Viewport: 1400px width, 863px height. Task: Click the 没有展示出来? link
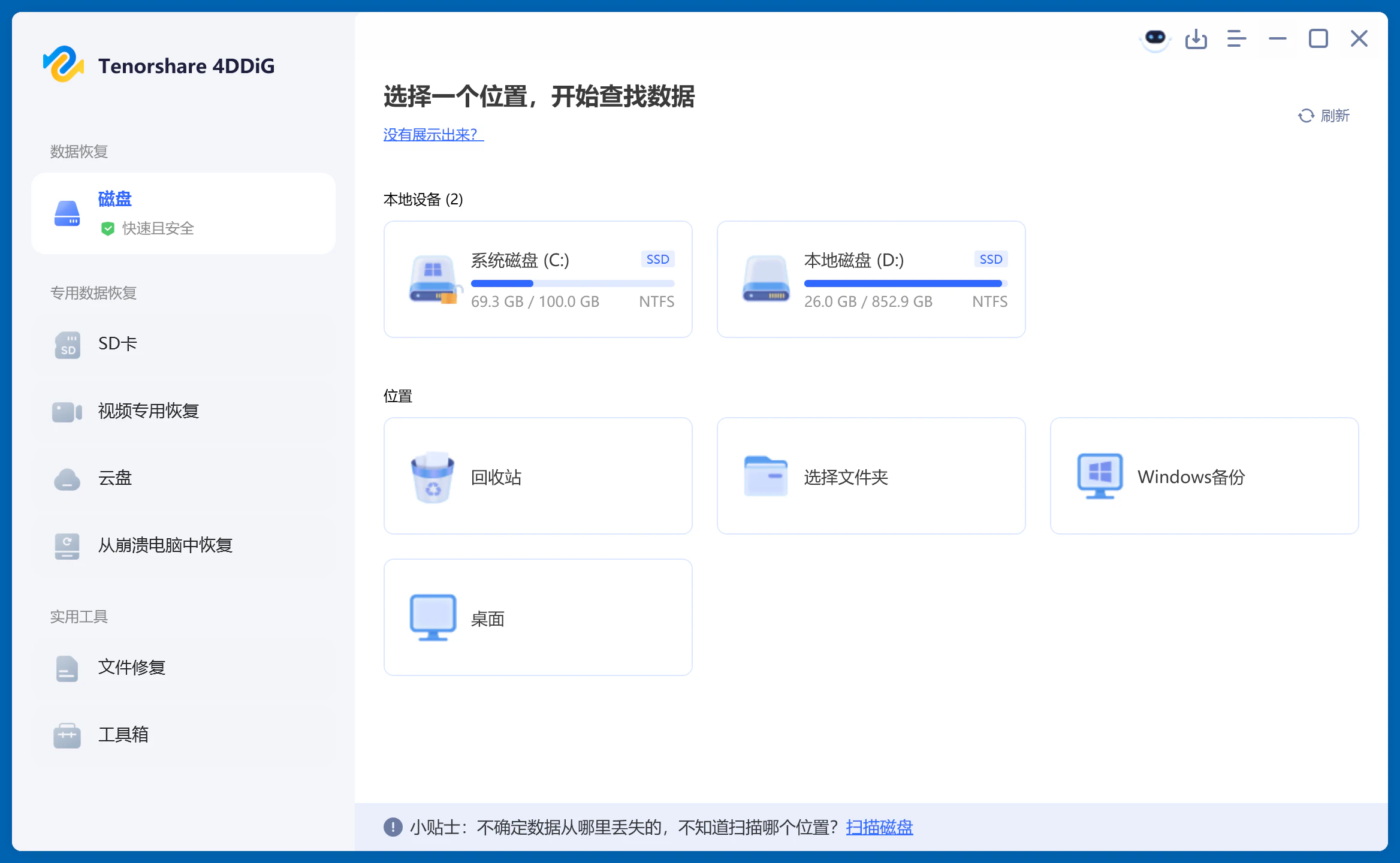[x=433, y=135]
